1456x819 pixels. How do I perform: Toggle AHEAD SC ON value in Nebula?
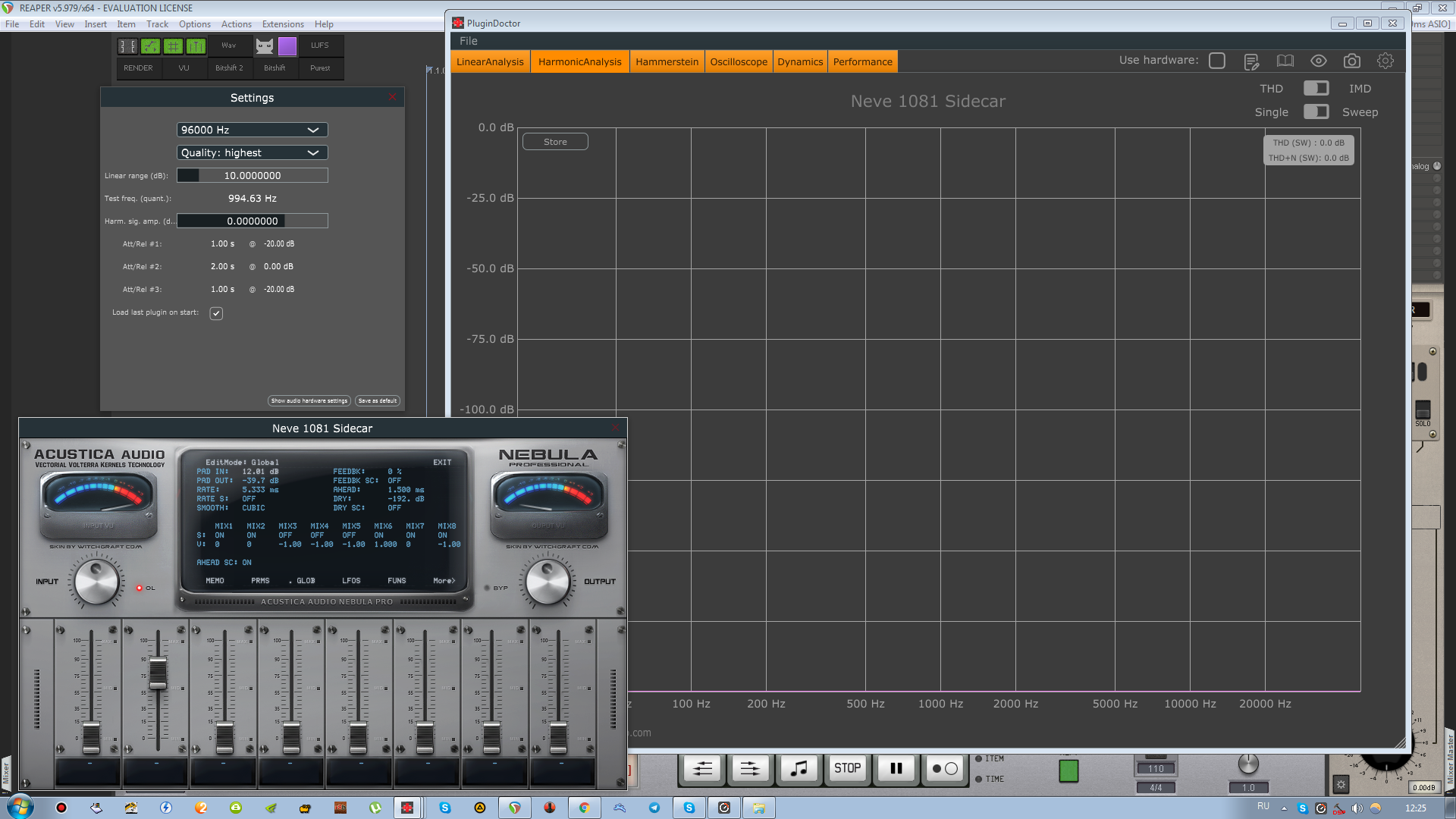click(x=246, y=563)
